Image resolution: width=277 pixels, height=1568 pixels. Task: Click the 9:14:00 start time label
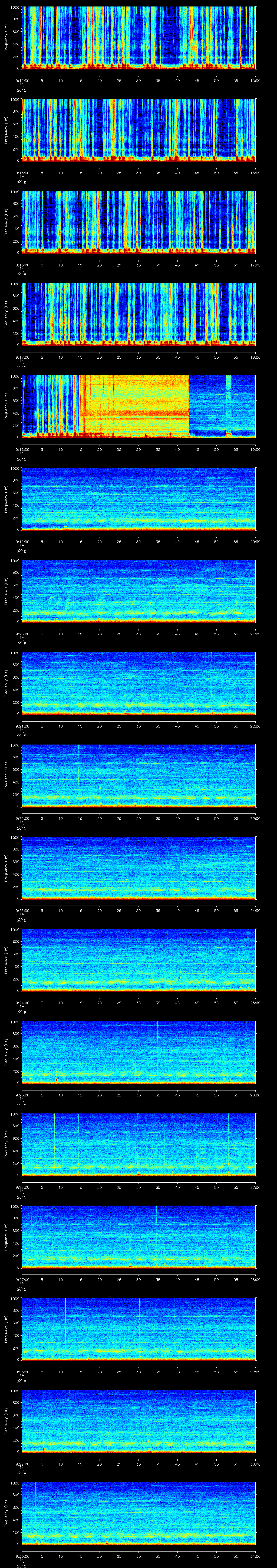coord(22,80)
